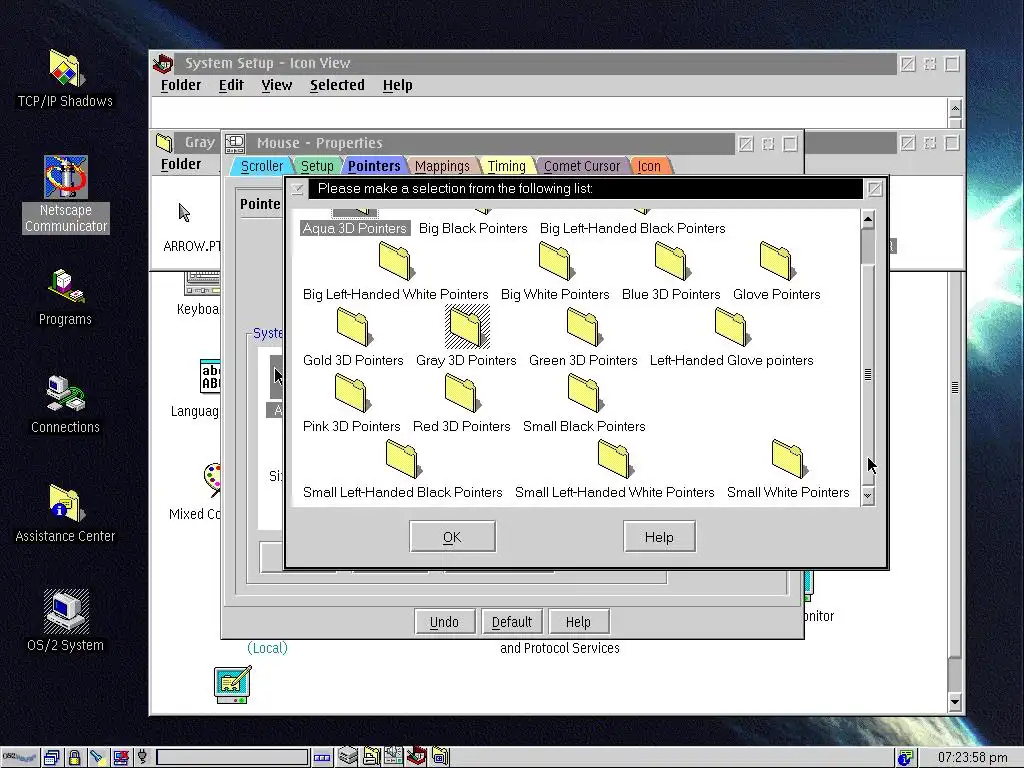Switch to the Pointers tab
The image size is (1024, 768).
pyautogui.click(x=374, y=166)
